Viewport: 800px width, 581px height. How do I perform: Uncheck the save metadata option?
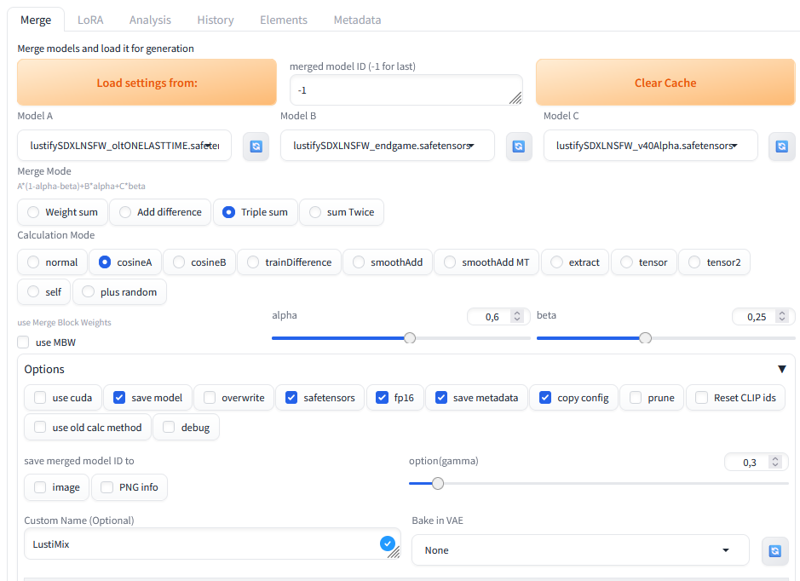(x=441, y=398)
